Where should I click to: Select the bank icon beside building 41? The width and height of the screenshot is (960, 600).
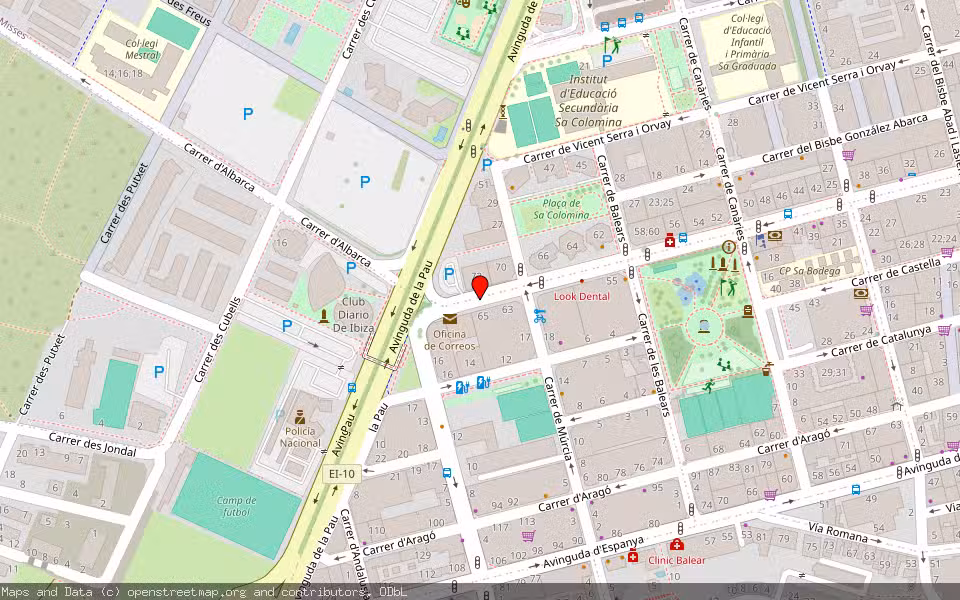[x=774, y=235]
